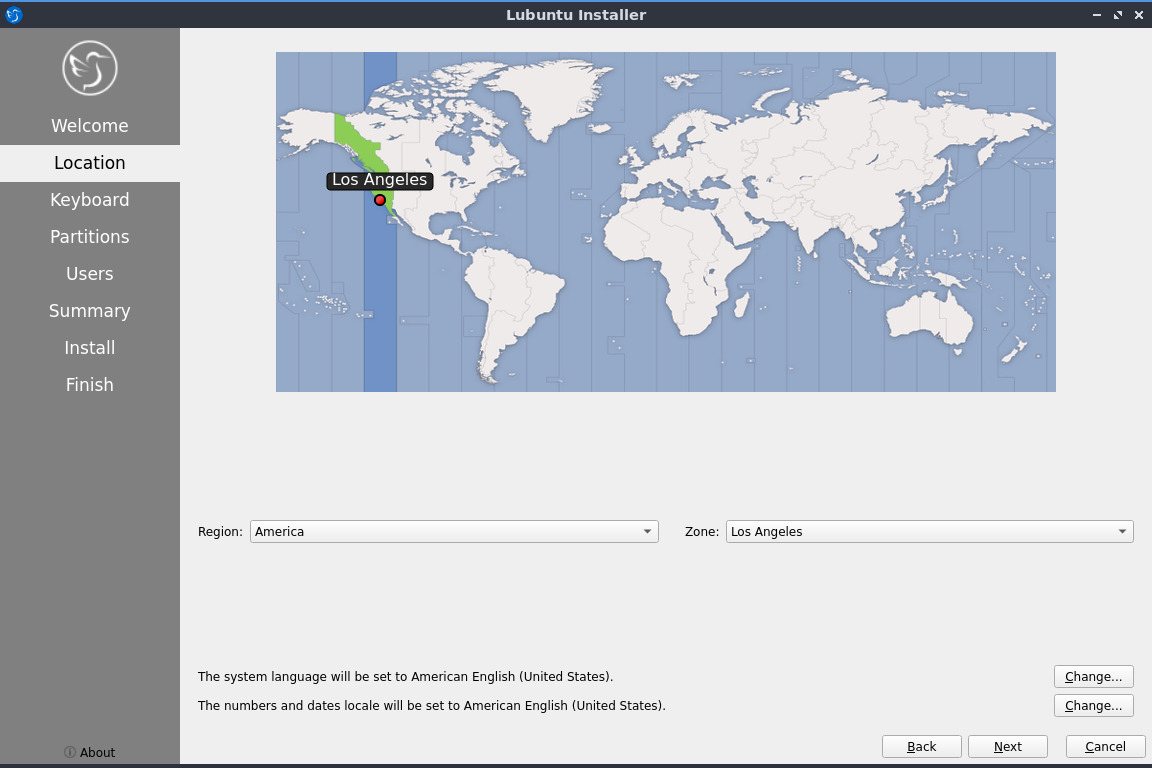
Task: Open the Users step in sidebar
Action: (90, 274)
